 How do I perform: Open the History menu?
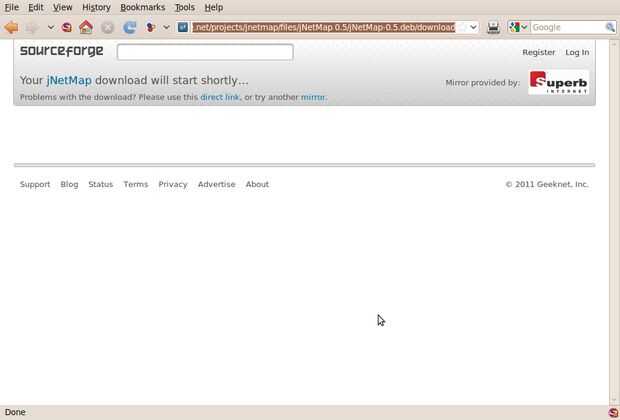pyautogui.click(x=96, y=8)
